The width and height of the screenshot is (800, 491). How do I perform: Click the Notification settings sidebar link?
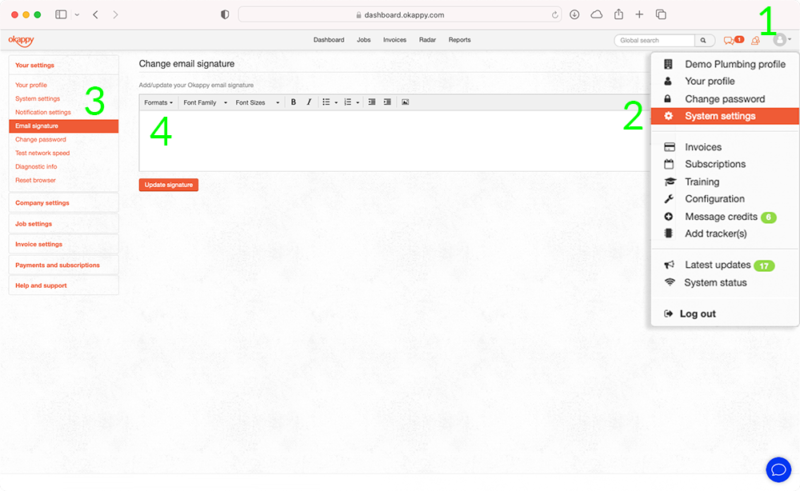click(x=43, y=112)
